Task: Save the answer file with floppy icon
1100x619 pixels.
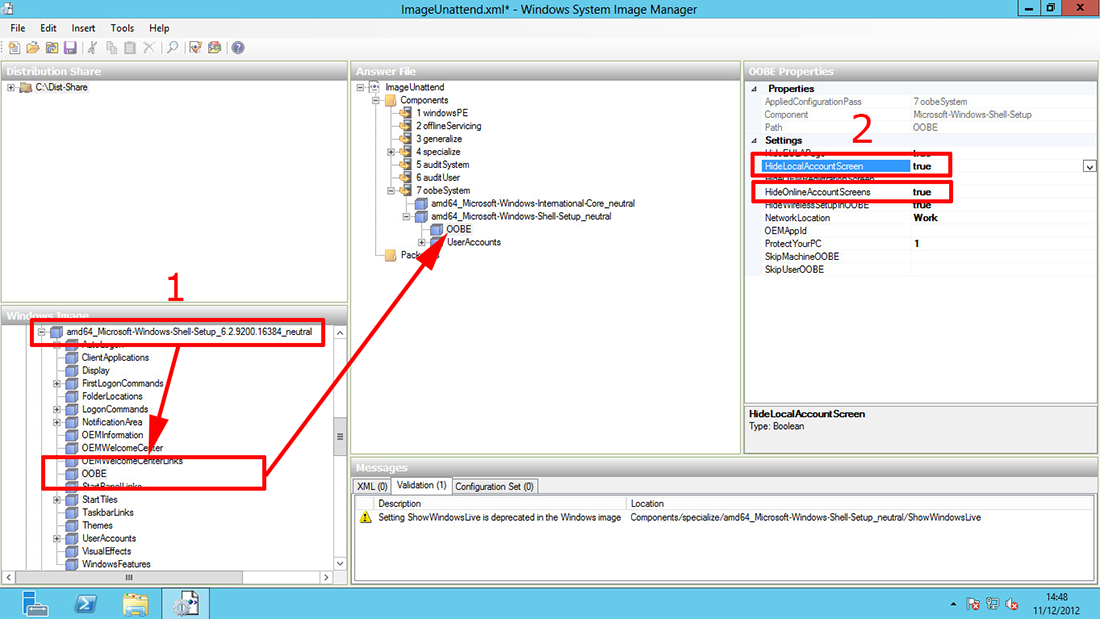Action: [x=70, y=48]
